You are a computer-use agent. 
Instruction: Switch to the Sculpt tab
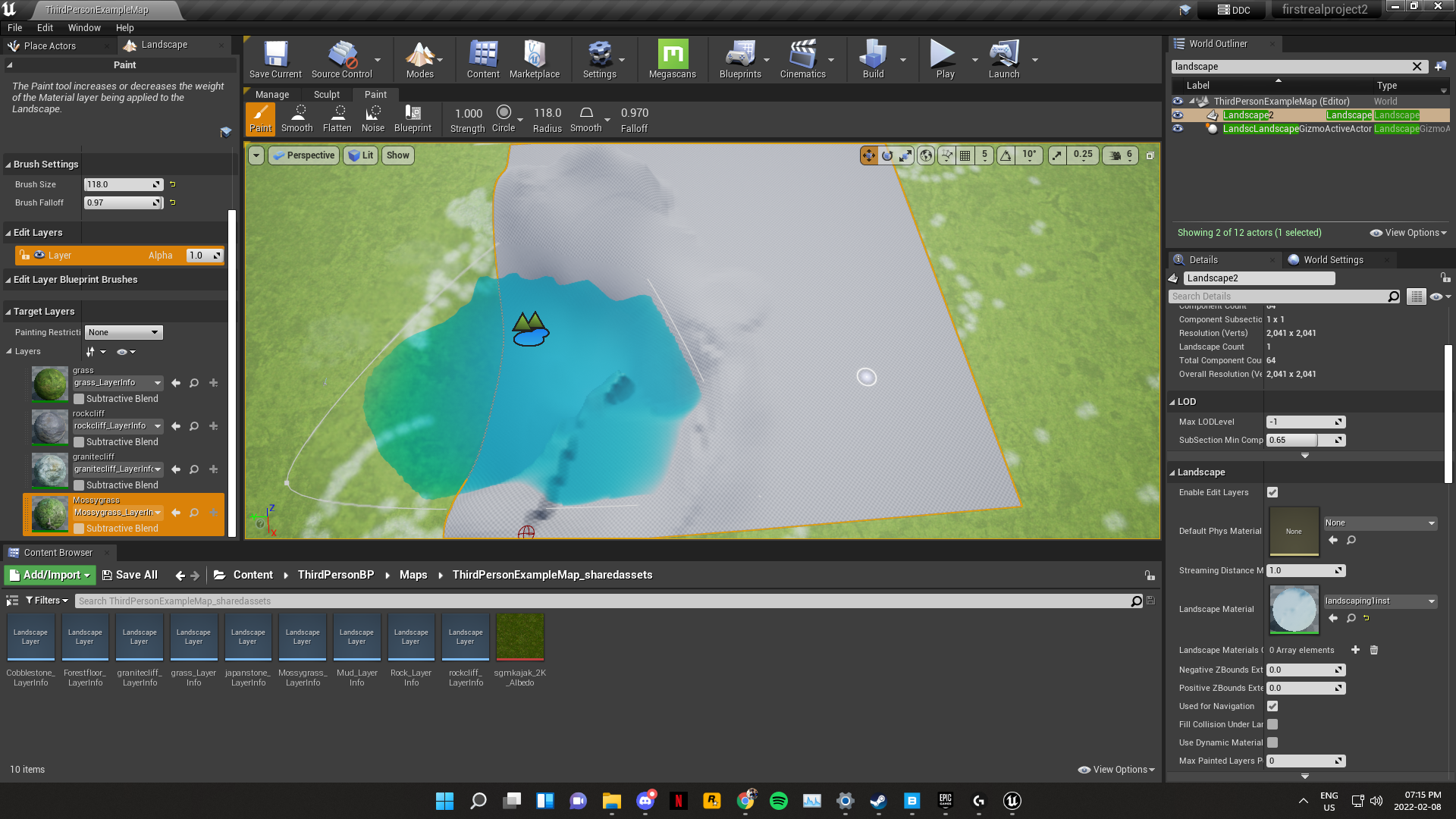tap(327, 95)
